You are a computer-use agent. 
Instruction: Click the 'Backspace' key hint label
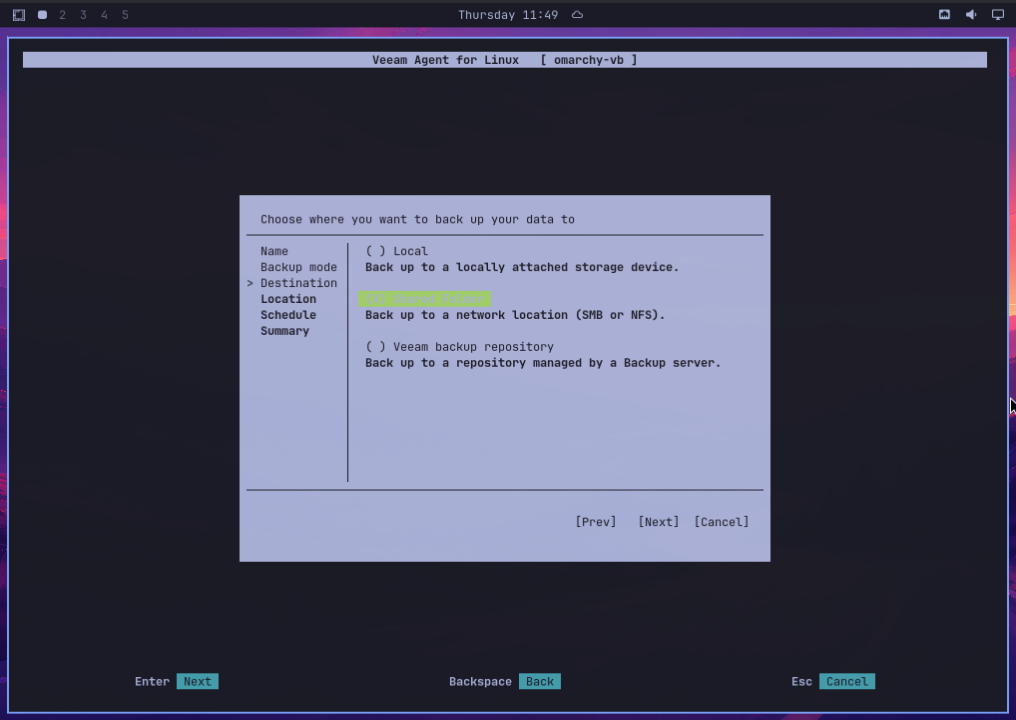tap(480, 682)
